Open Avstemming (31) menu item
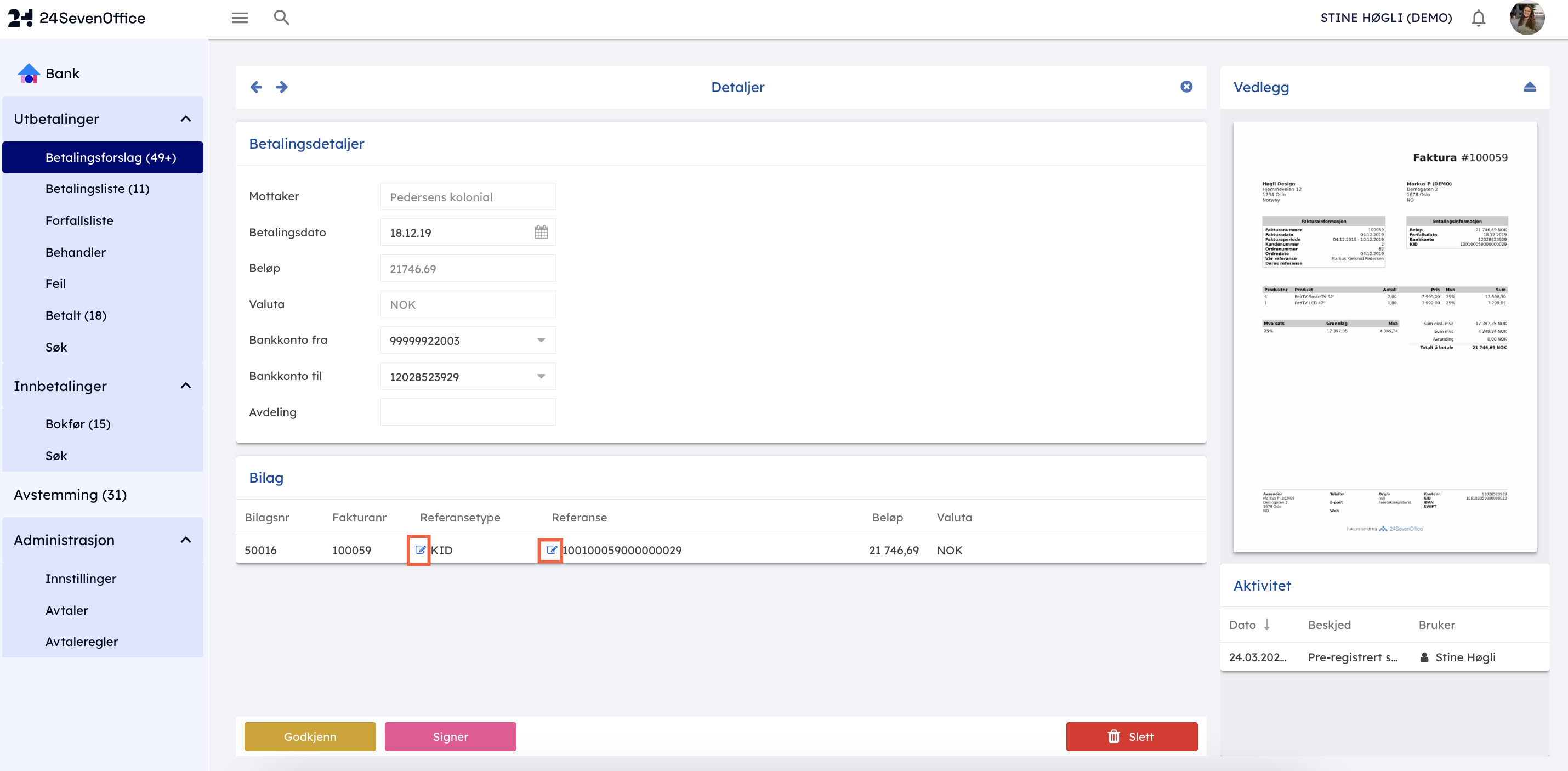The image size is (1568, 771). [70, 495]
